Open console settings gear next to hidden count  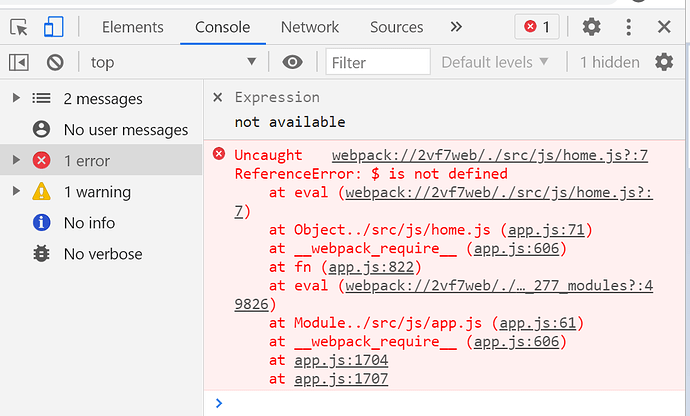664,62
